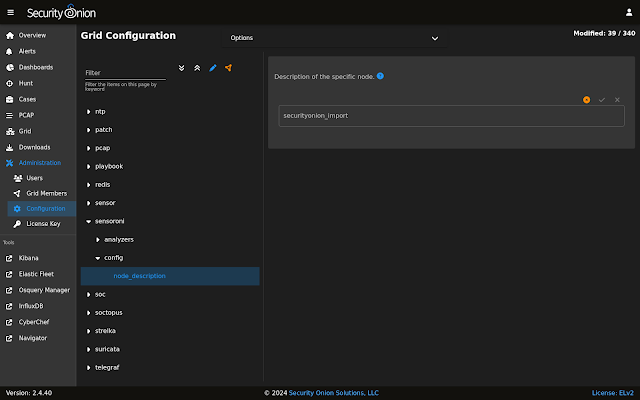Open License Key page
640x400 pixels.
point(43,224)
